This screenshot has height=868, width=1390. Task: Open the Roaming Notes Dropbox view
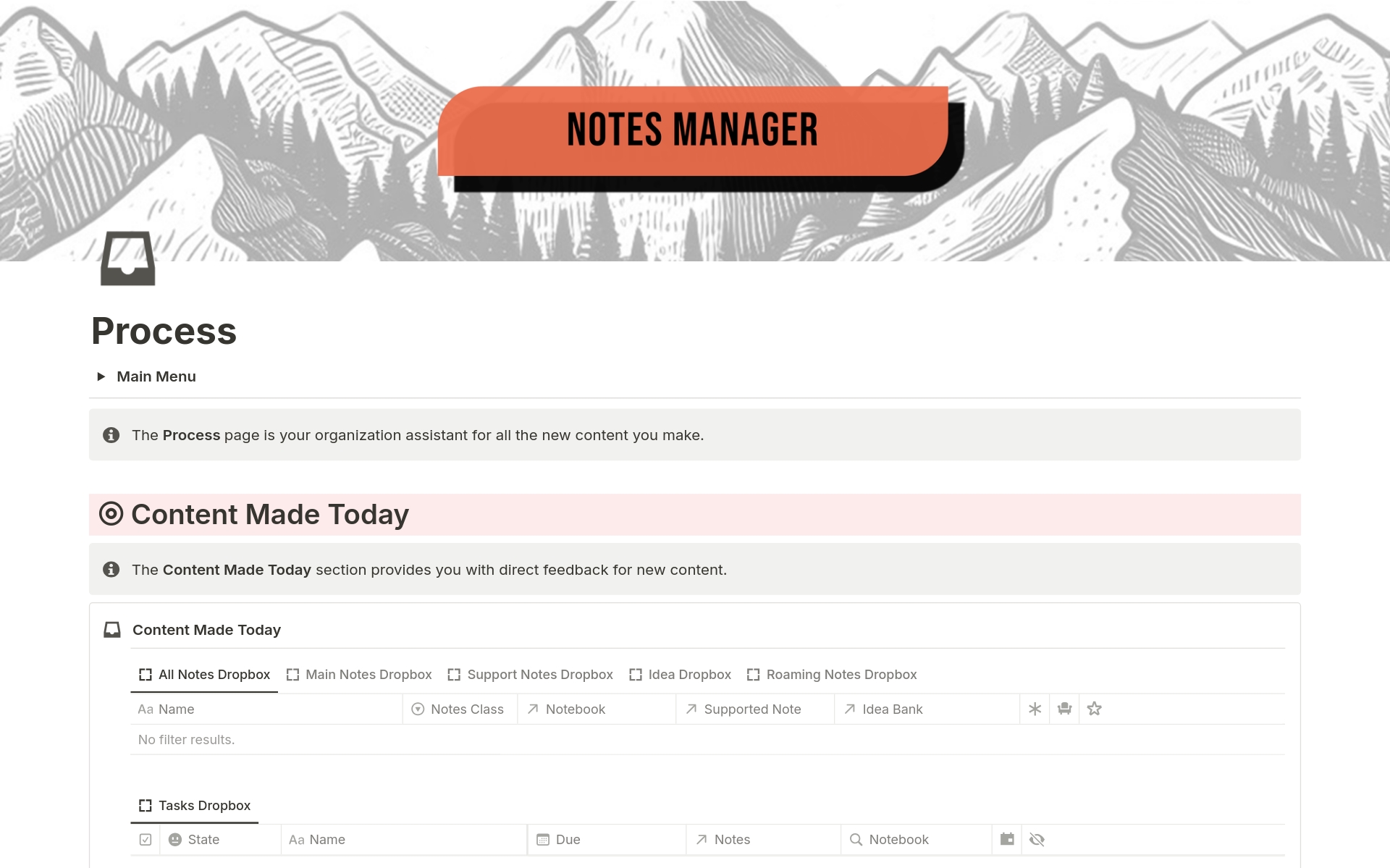tap(841, 673)
